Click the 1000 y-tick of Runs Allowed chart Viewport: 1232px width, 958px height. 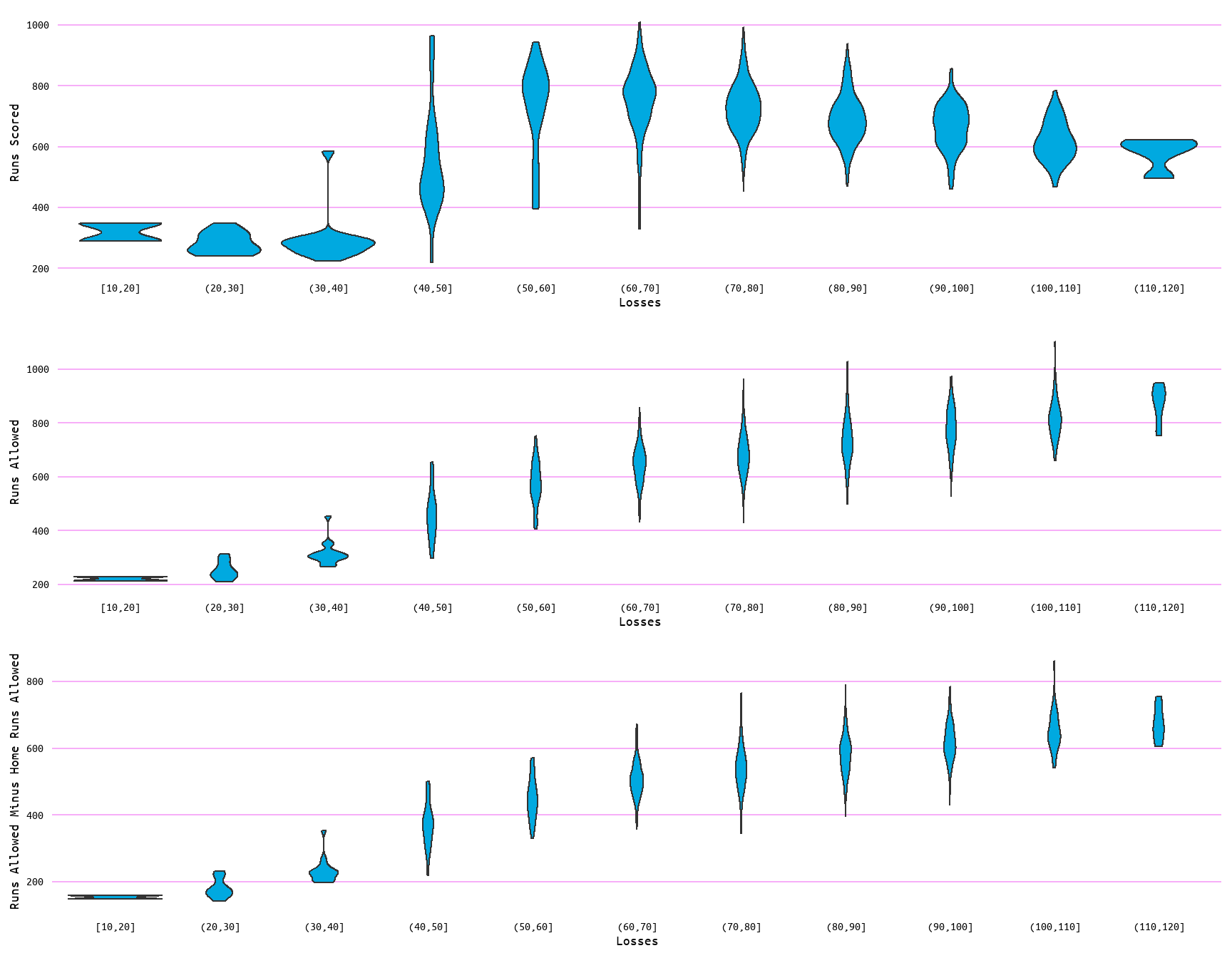(38, 369)
